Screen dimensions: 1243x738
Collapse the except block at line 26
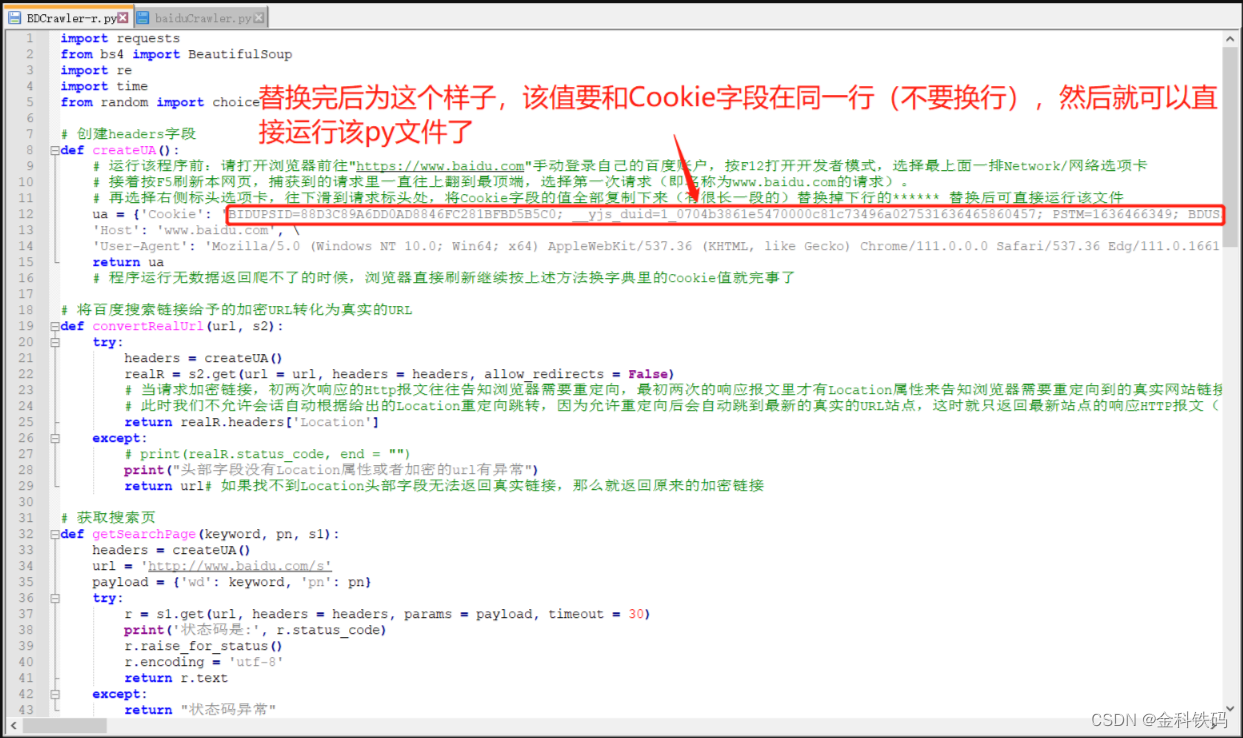(56, 438)
